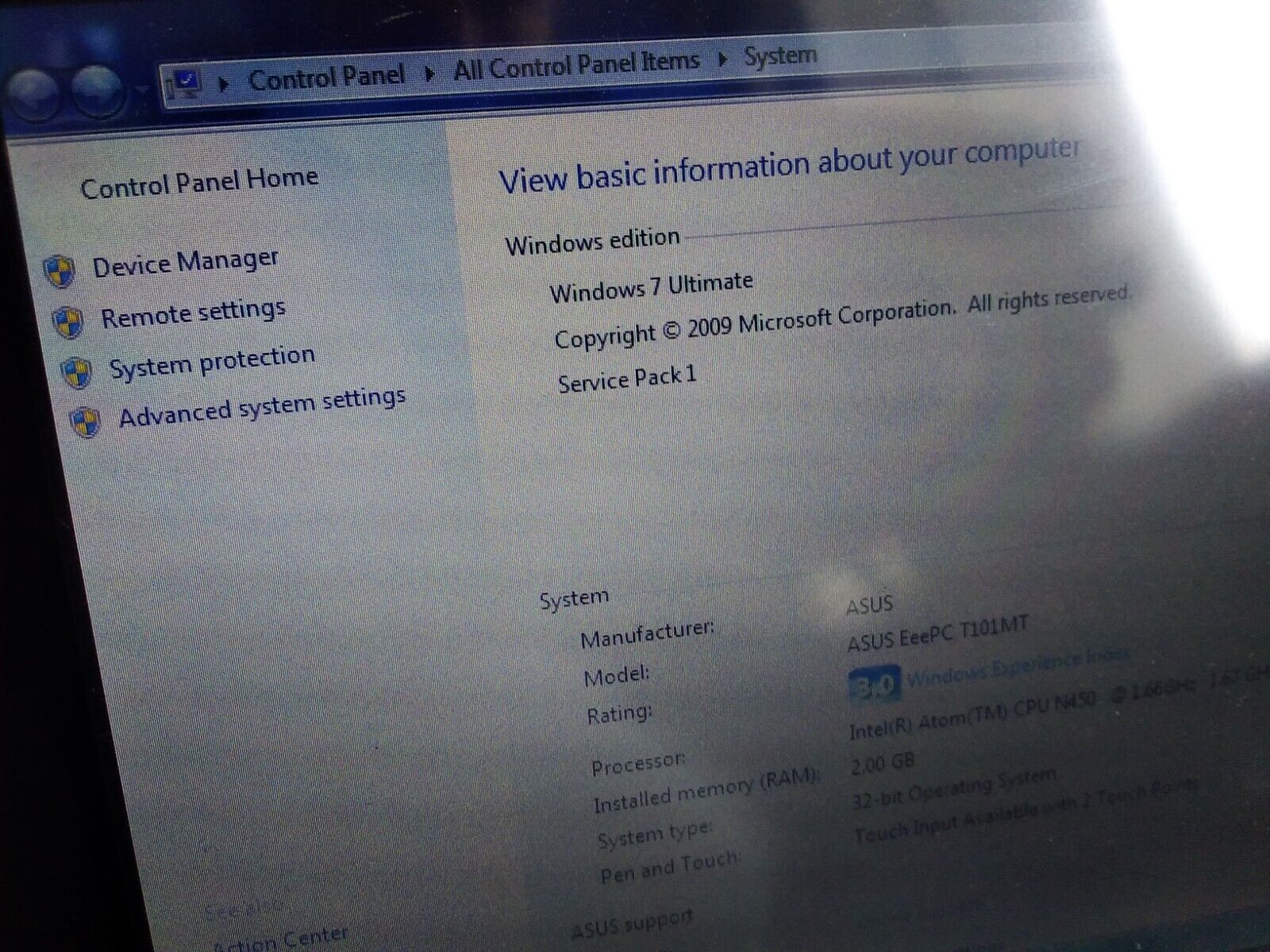Open Advanced system settings
The height and width of the screenshot is (952, 1270).
pos(262,408)
